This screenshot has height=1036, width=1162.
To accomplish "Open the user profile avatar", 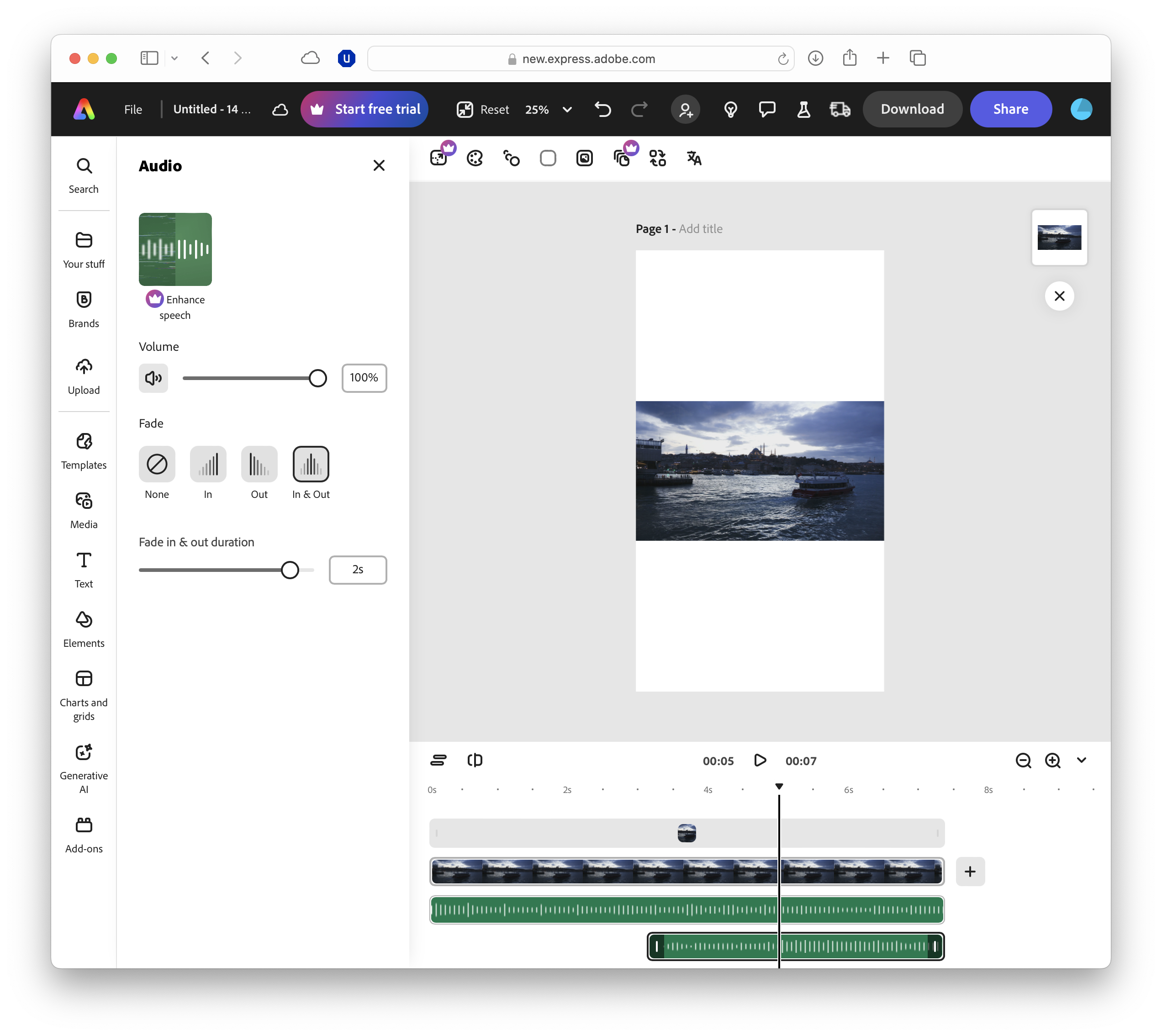I will 1081,109.
